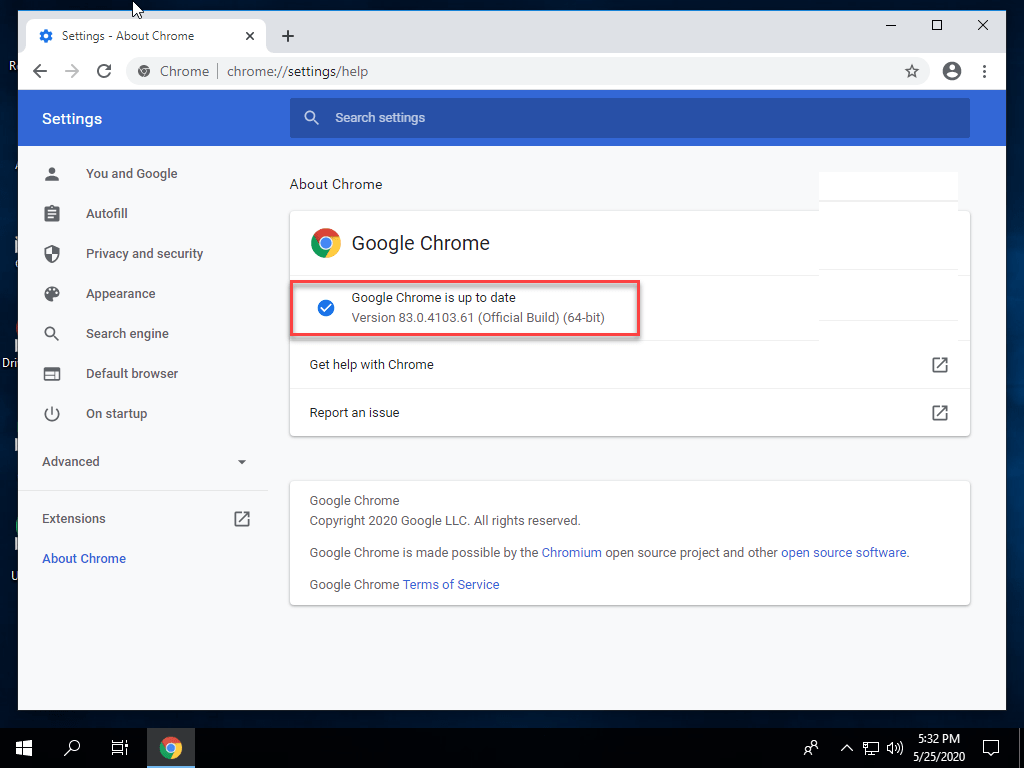The width and height of the screenshot is (1024, 768).
Task: Click the Version 83.0.4103.61 text
Action: tap(478, 318)
